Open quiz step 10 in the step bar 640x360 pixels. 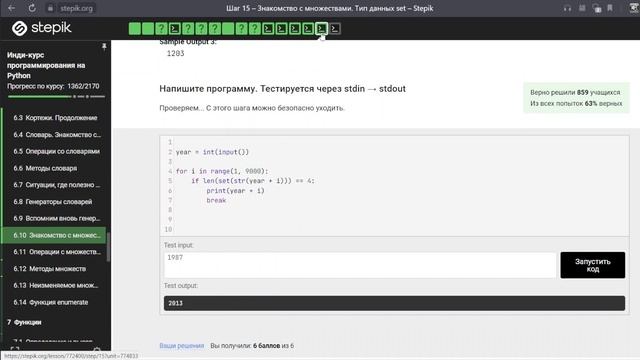(x=255, y=29)
